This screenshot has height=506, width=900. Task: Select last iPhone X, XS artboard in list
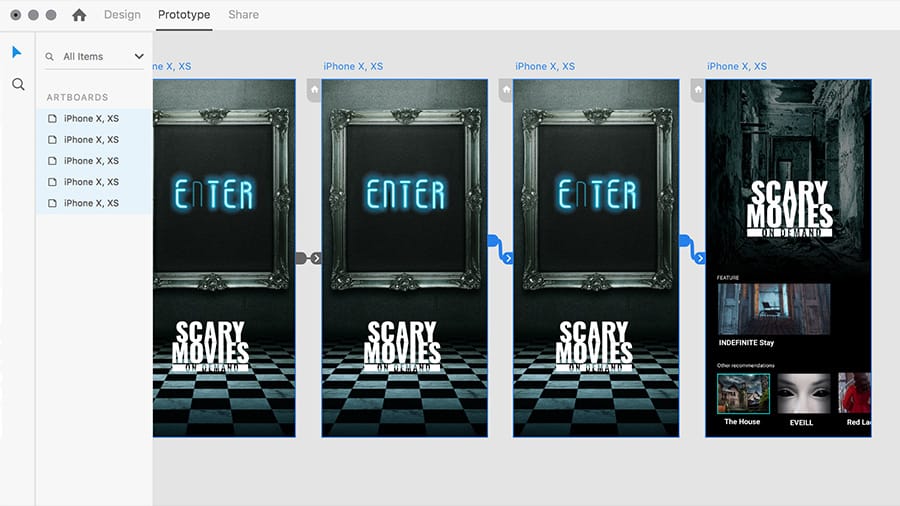click(94, 204)
